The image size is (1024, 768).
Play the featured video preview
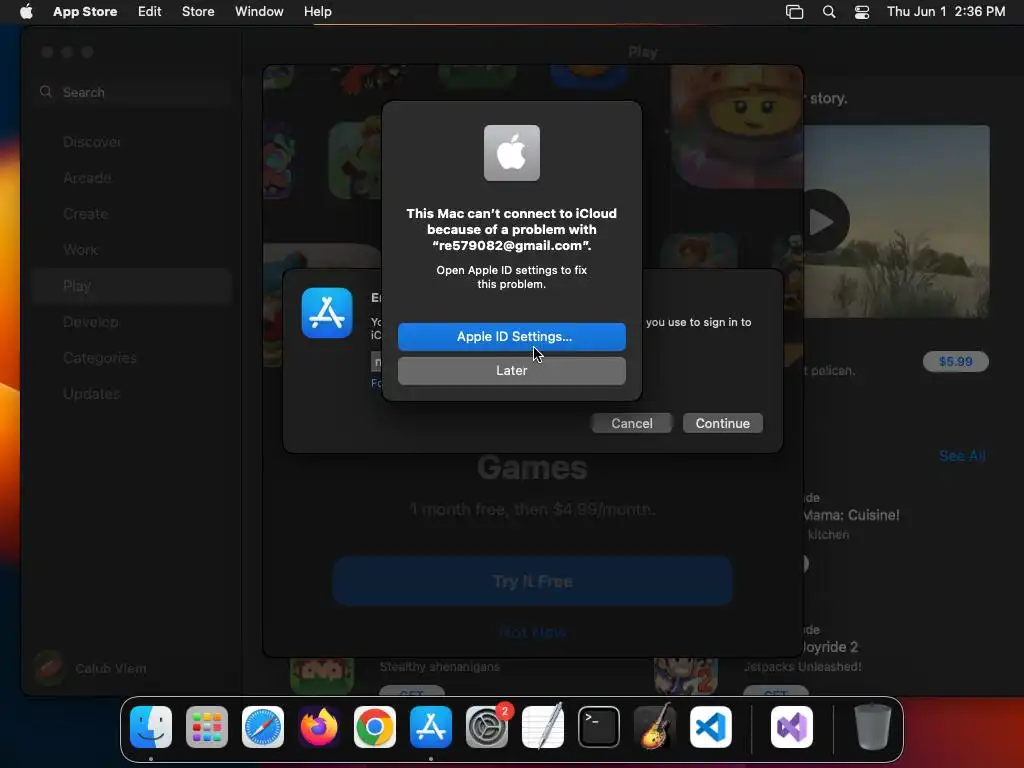(x=823, y=221)
